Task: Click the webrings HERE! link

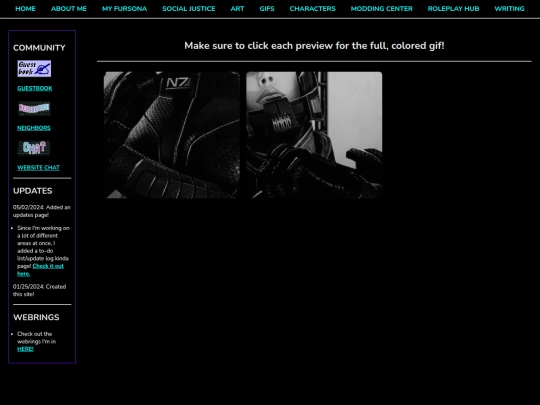Action: [x=25, y=349]
